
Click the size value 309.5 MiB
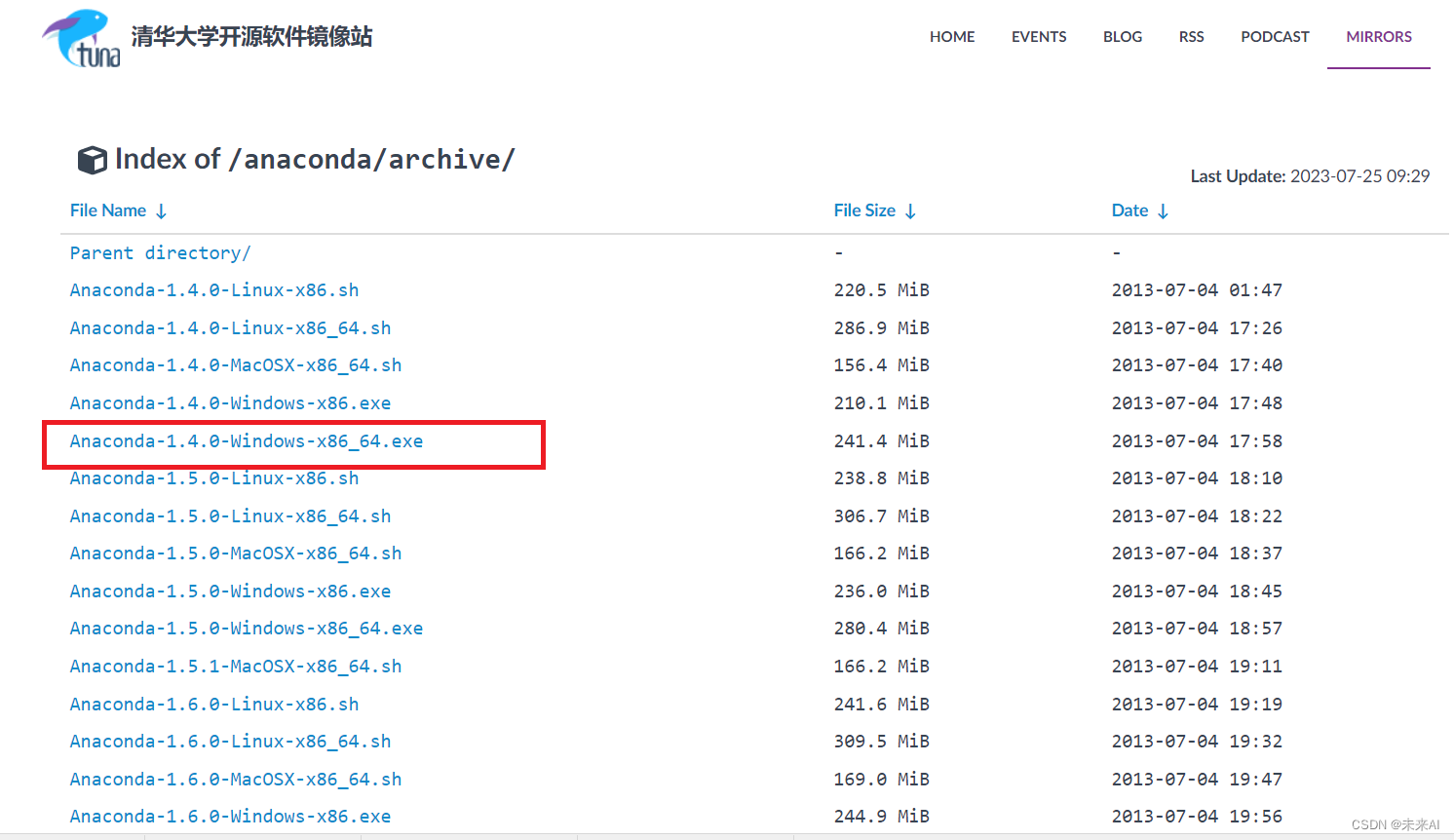(x=881, y=742)
